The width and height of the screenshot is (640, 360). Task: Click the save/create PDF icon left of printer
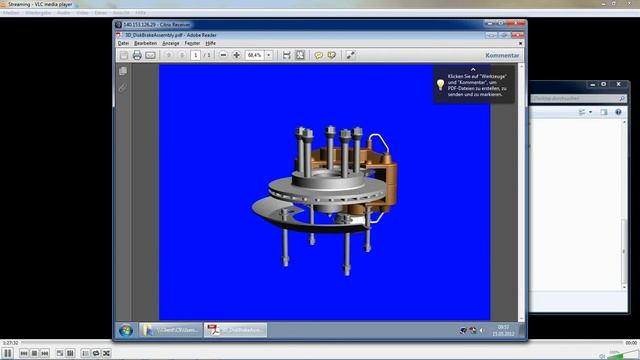[x=124, y=55]
